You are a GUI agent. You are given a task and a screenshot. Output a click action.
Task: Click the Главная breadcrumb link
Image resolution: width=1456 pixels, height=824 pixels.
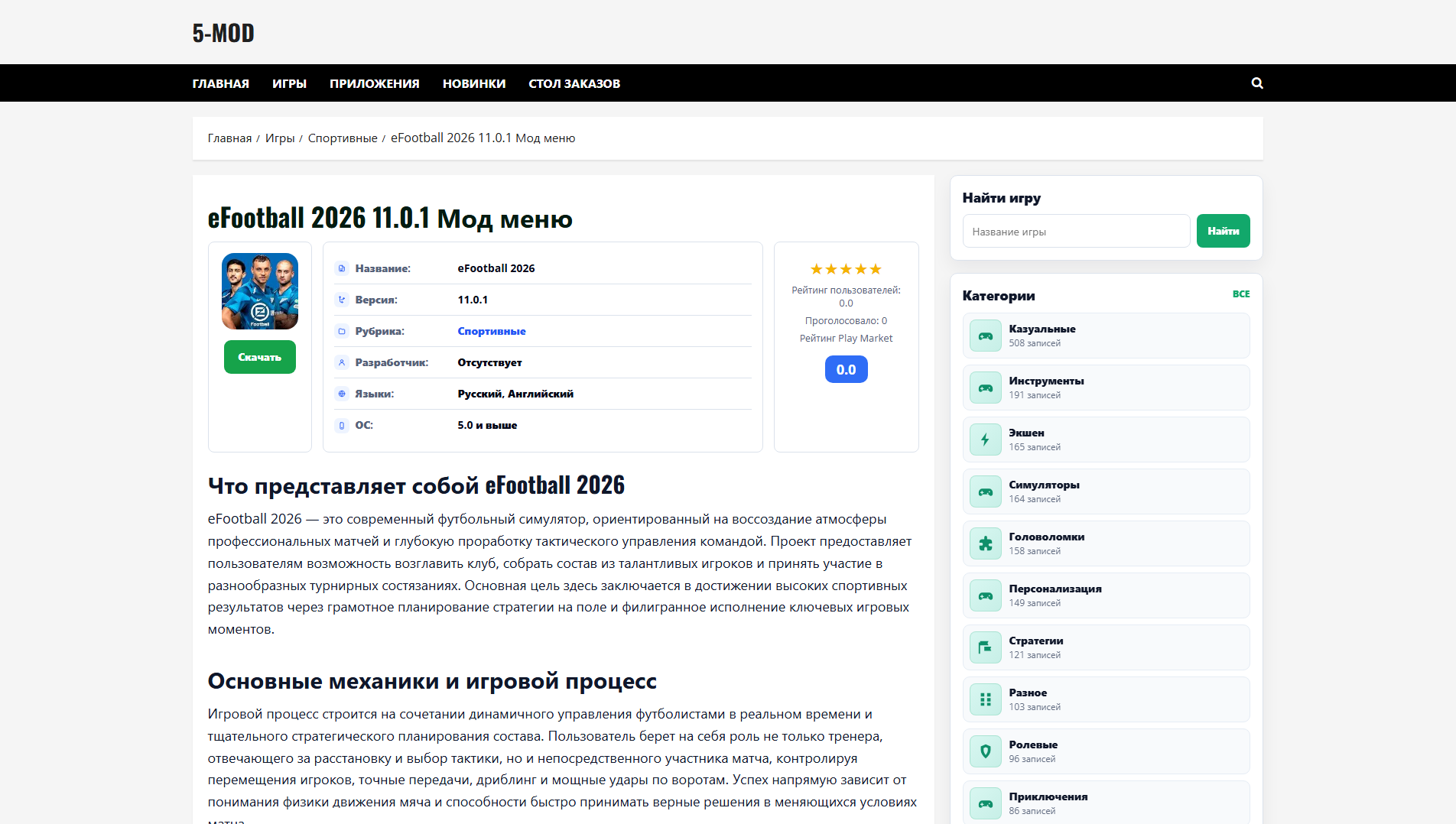(x=229, y=138)
